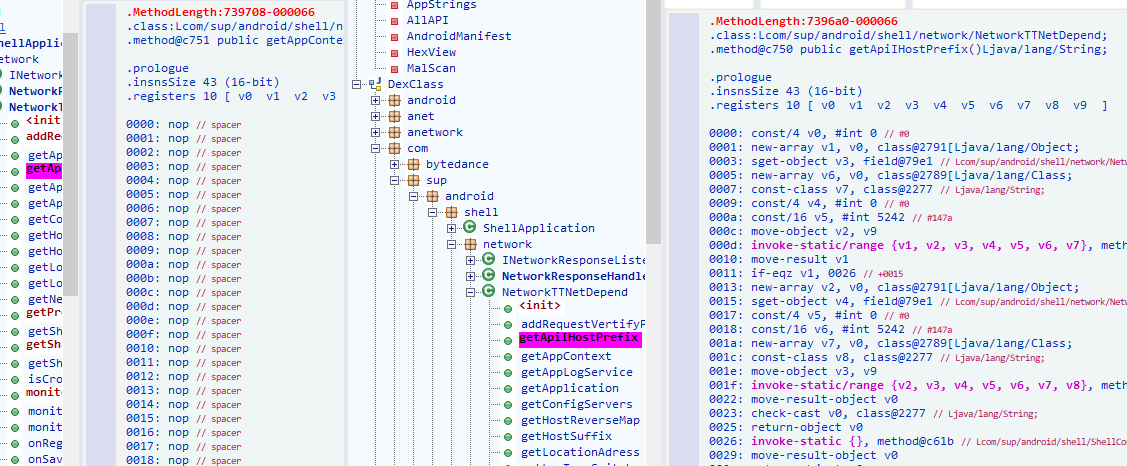Click the anetwork package icon

point(394,132)
